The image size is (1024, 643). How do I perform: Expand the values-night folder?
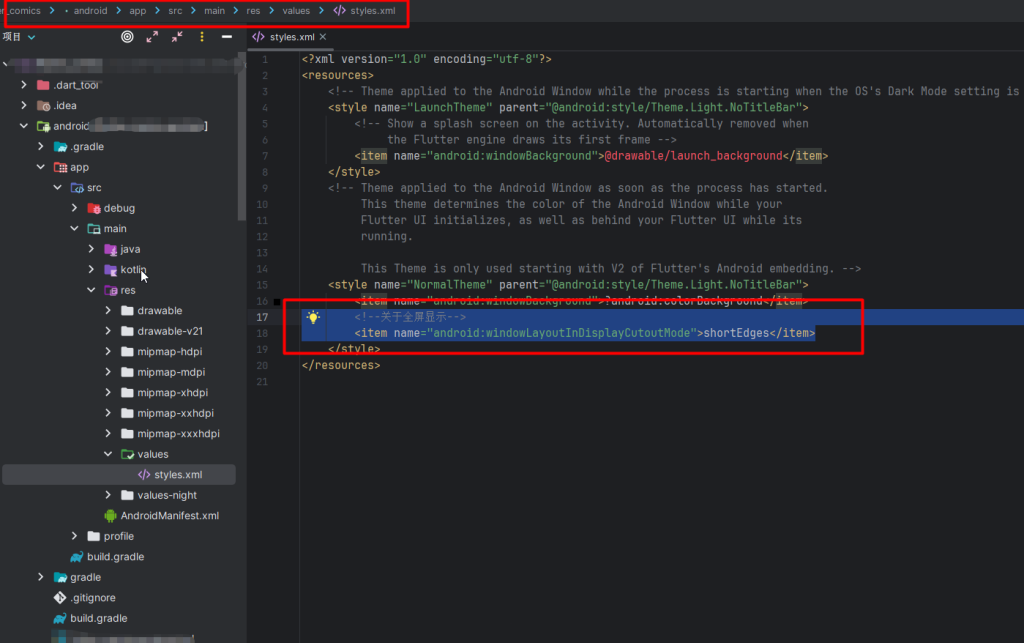point(108,495)
